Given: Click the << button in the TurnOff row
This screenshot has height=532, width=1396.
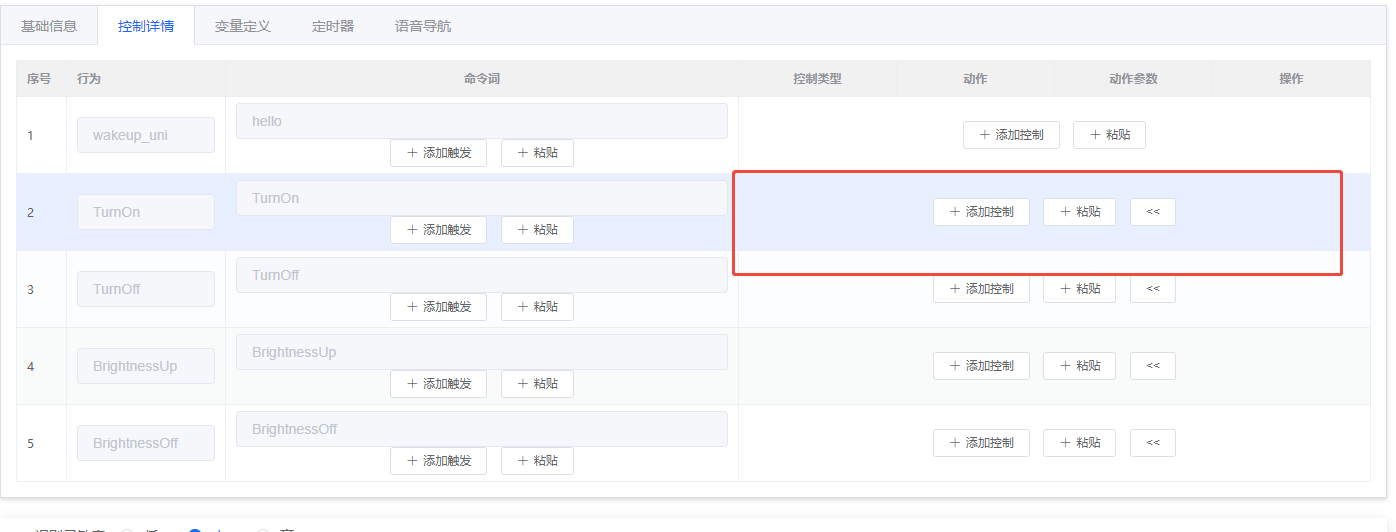Looking at the screenshot, I should (x=1152, y=289).
